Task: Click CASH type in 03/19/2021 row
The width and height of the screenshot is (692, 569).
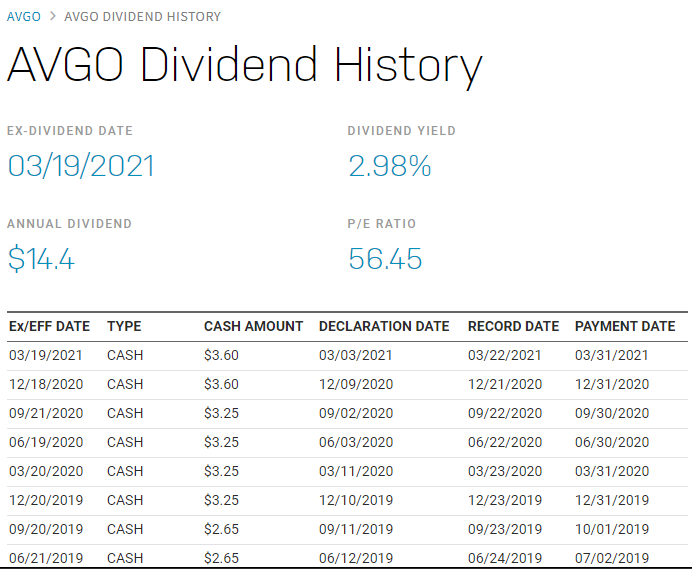Action: (125, 355)
